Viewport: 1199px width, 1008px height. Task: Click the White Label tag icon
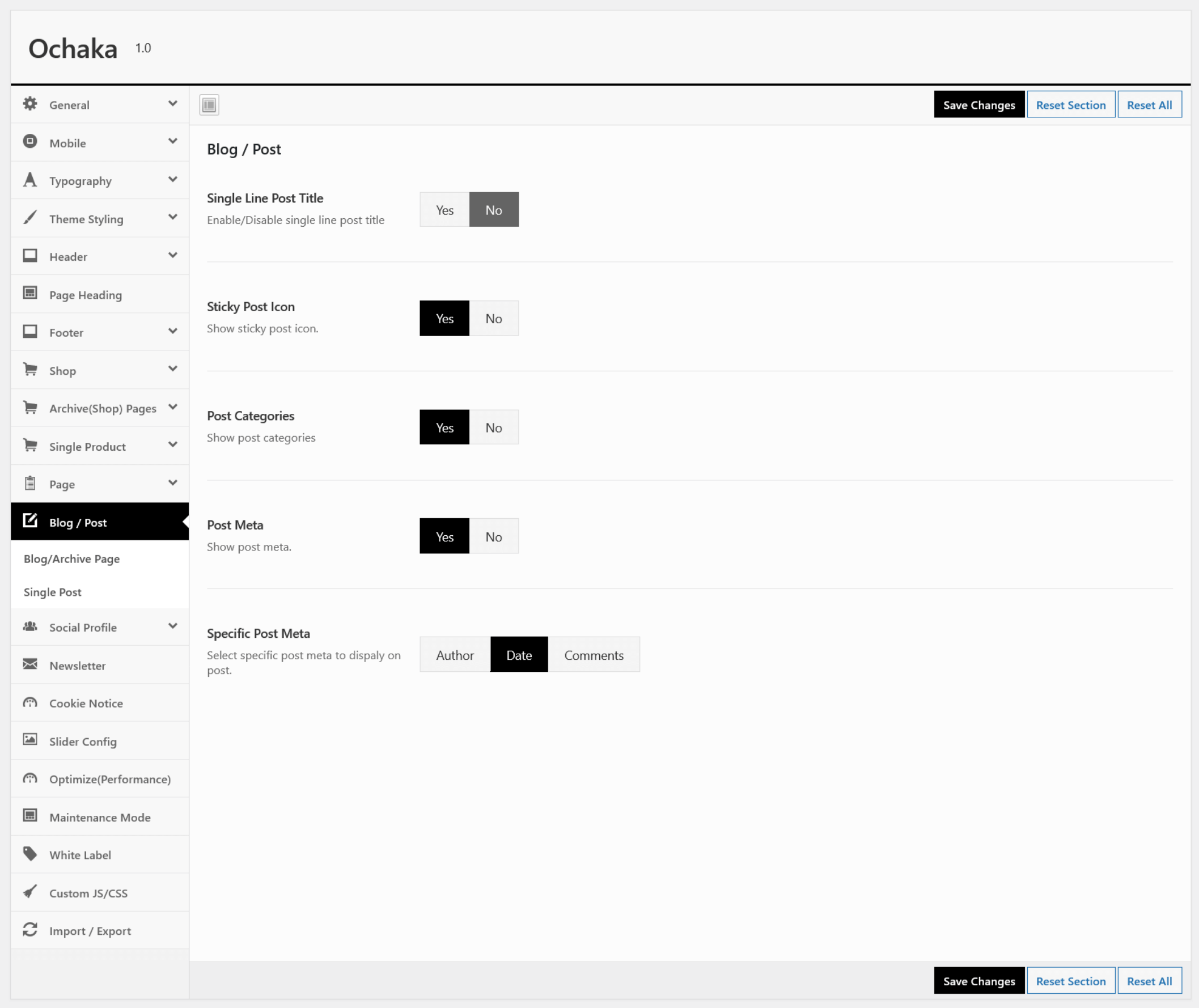pos(30,854)
